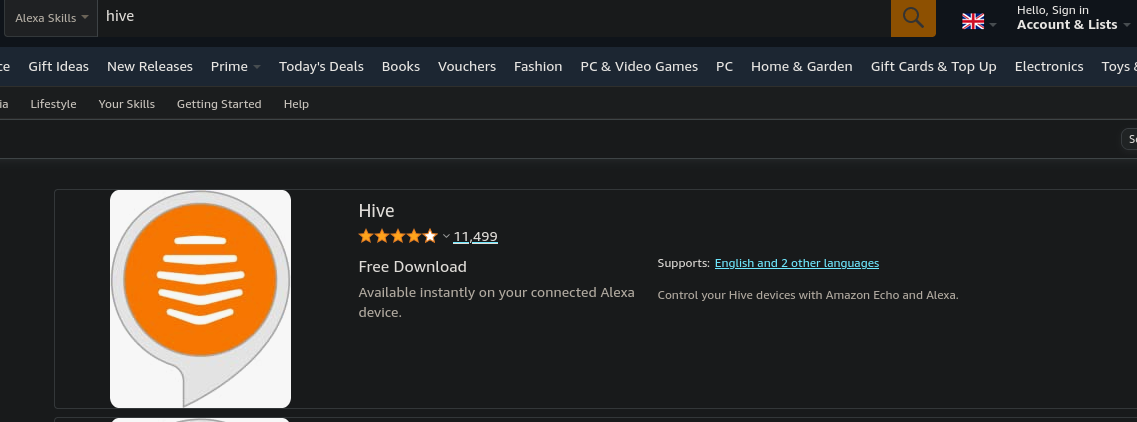The width and height of the screenshot is (1137, 422).
Task: Open the Lifestyle skills category
Action: tap(54, 104)
